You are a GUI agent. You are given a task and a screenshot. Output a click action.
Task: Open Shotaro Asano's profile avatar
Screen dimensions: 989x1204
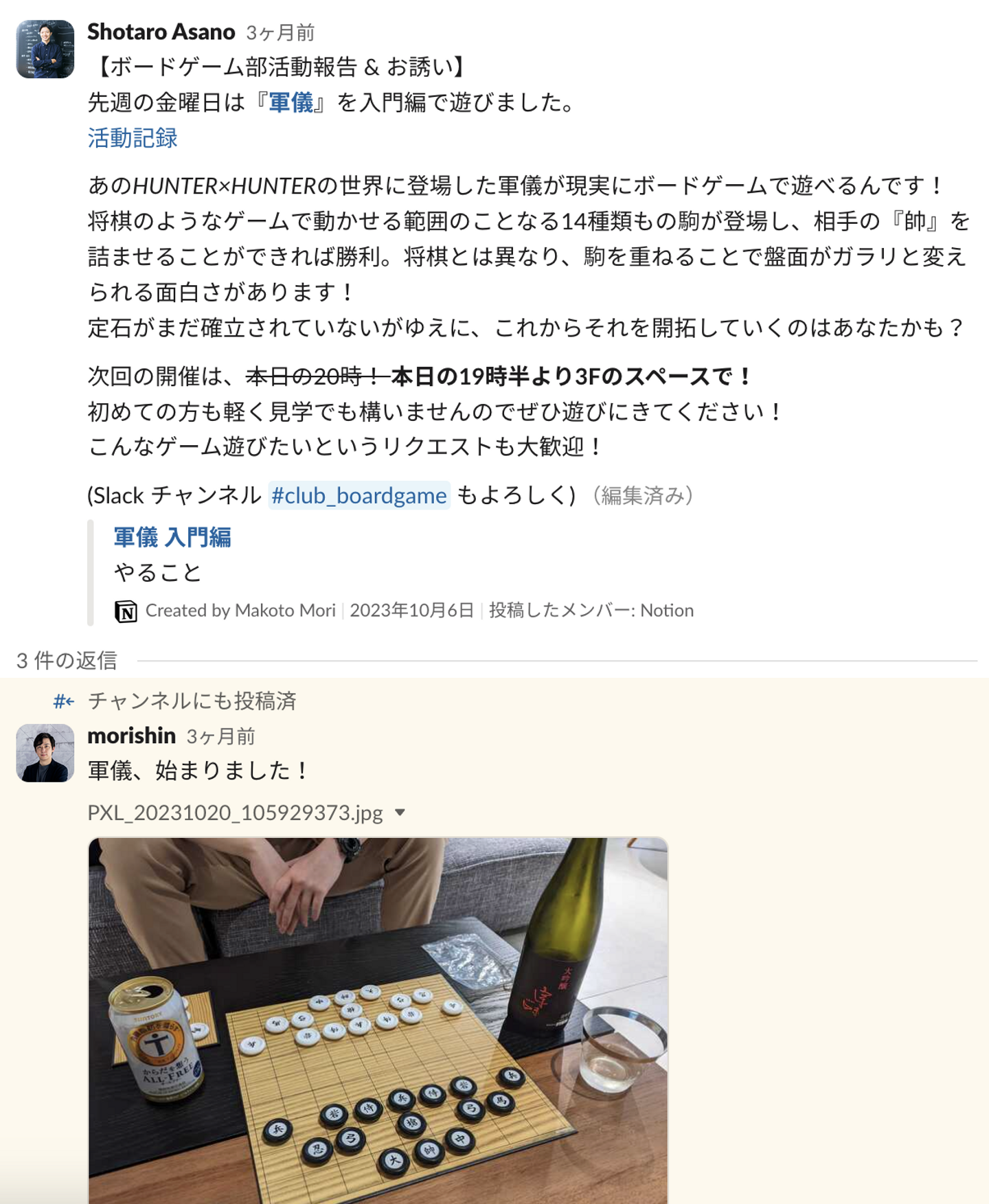coord(45,49)
